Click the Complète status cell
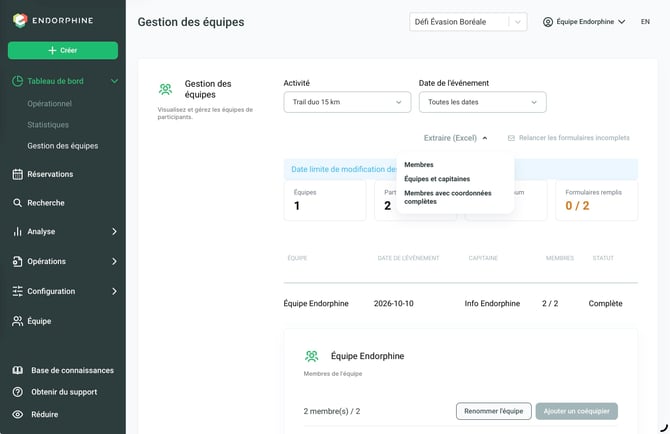This screenshot has height=434, width=670. click(605, 304)
